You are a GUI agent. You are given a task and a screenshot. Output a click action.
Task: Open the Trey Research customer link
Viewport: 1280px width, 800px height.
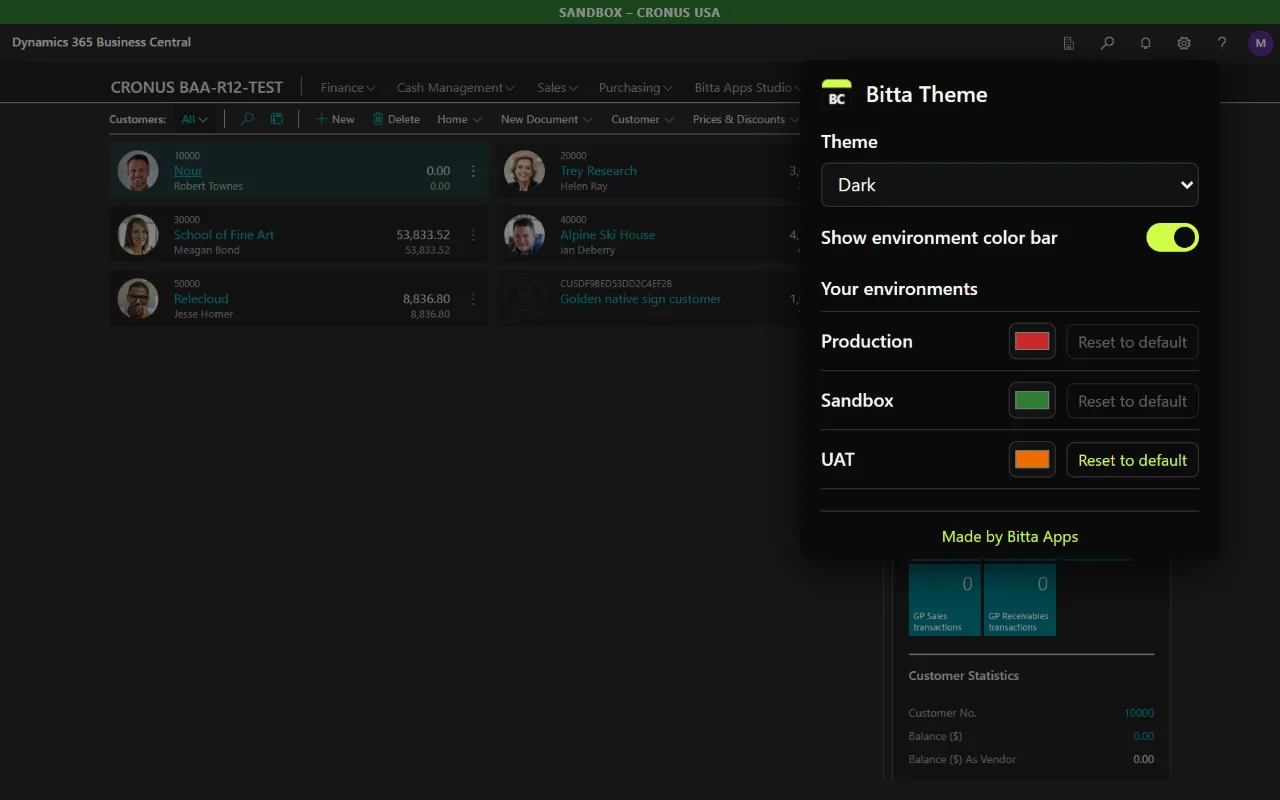pyautogui.click(x=598, y=171)
